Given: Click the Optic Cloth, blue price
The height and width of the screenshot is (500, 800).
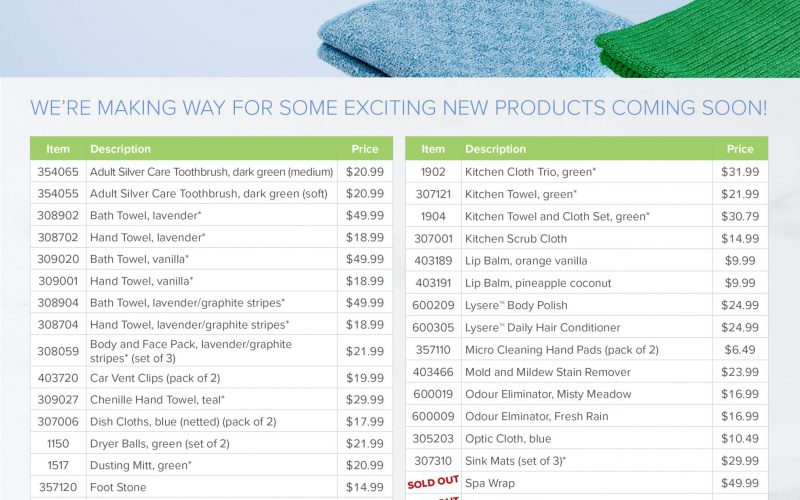Looking at the screenshot, I should pos(740,439).
